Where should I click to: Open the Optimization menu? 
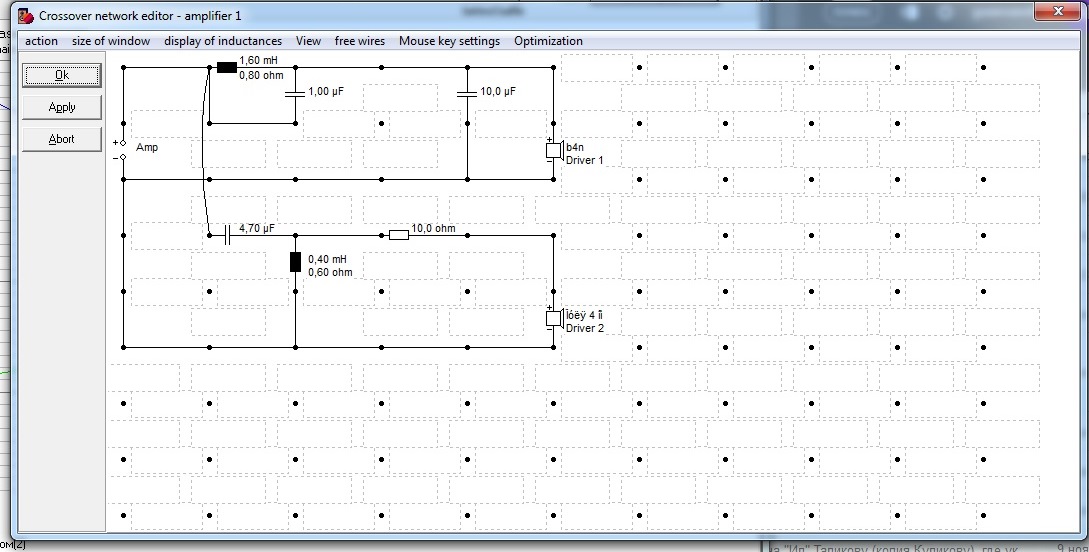click(548, 41)
